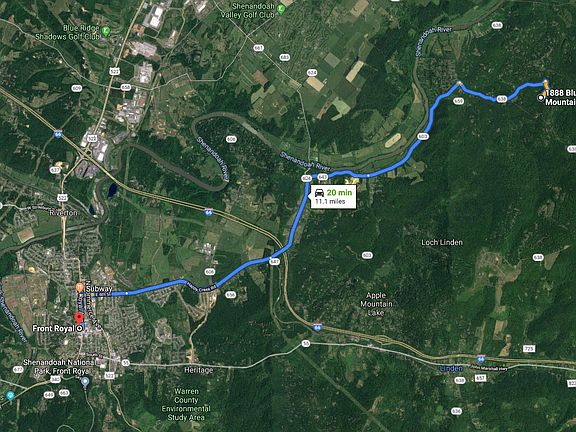Select the Warren County Environmental Study Area label

[x=186, y=404]
